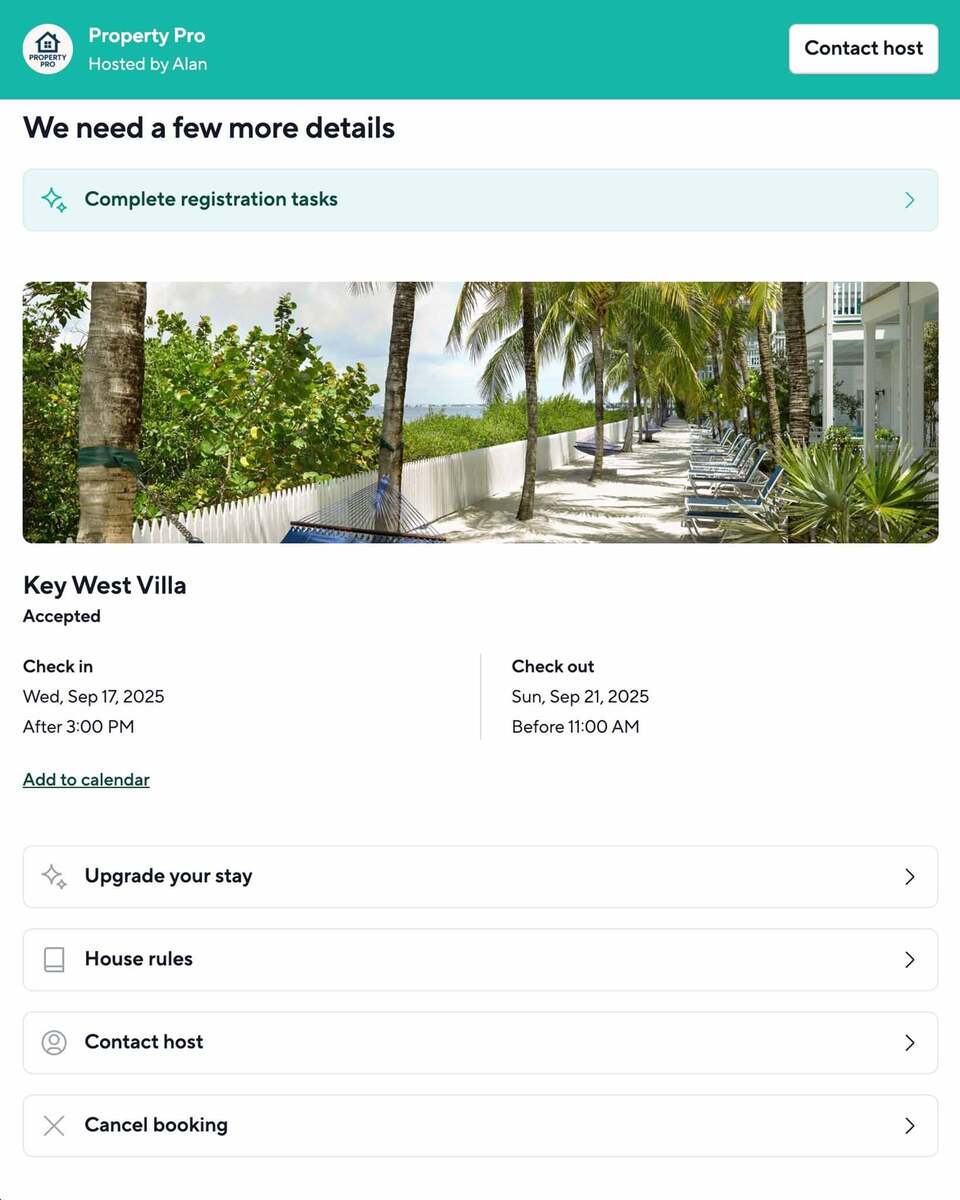This screenshot has width=960, height=1200.
Task: Click the sparkle icon beside registration tasks
Action: point(54,200)
